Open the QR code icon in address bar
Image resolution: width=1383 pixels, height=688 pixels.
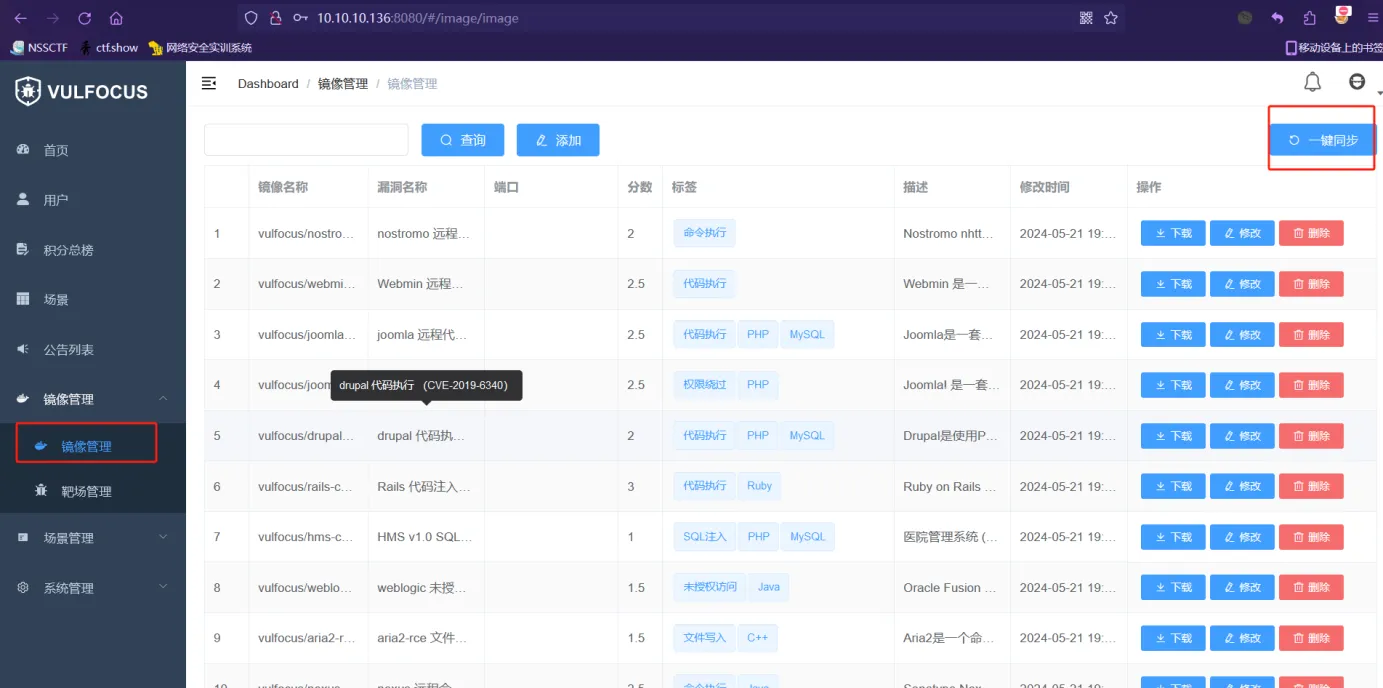pyautogui.click(x=1087, y=18)
